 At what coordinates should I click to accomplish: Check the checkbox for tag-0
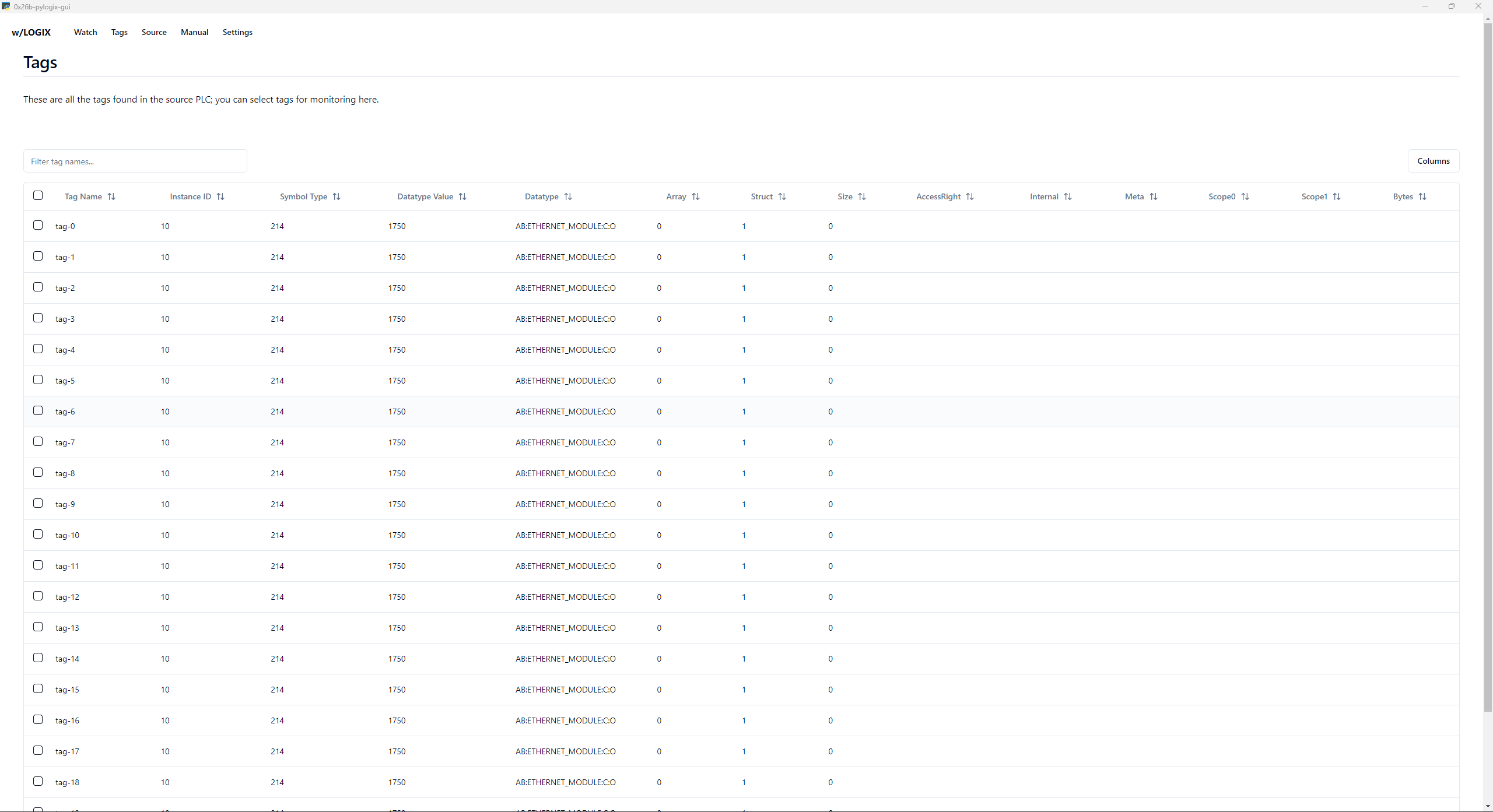point(38,225)
